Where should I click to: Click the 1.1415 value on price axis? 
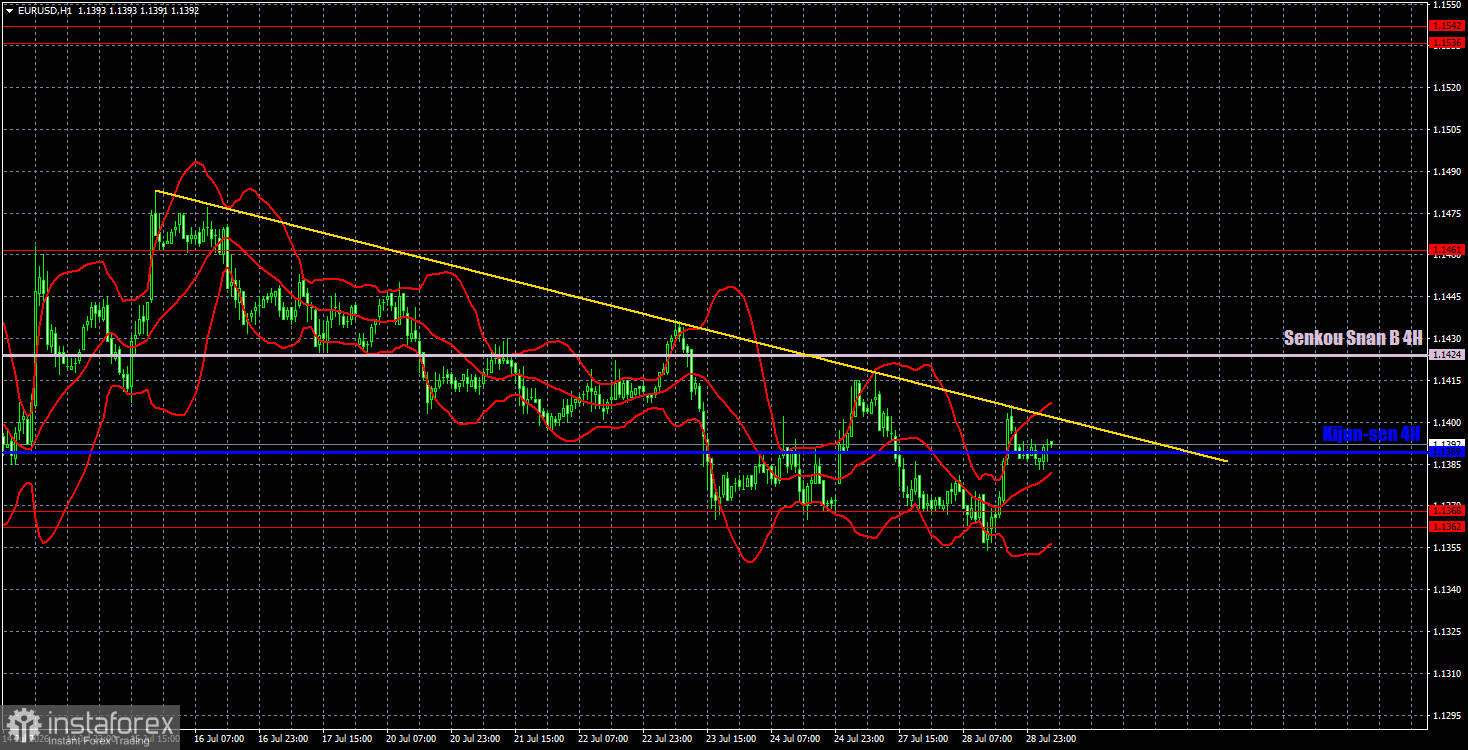1446,381
